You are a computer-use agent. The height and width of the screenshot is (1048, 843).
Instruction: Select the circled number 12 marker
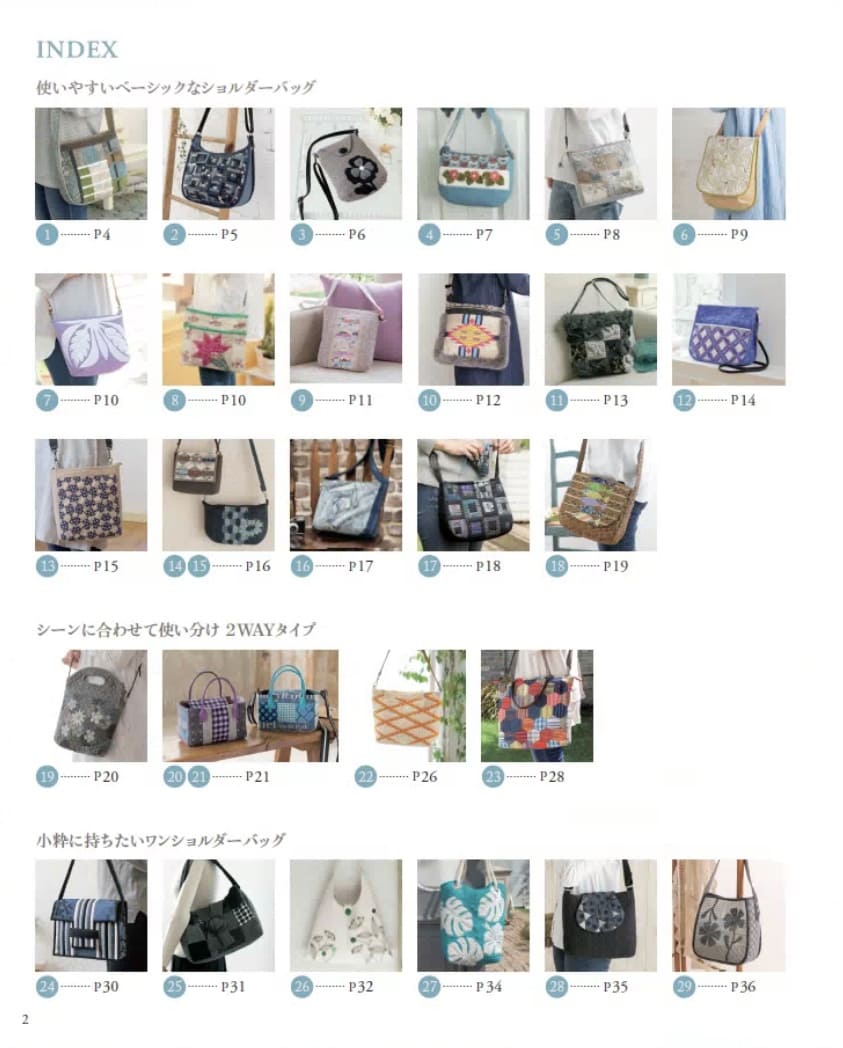point(684,400)
